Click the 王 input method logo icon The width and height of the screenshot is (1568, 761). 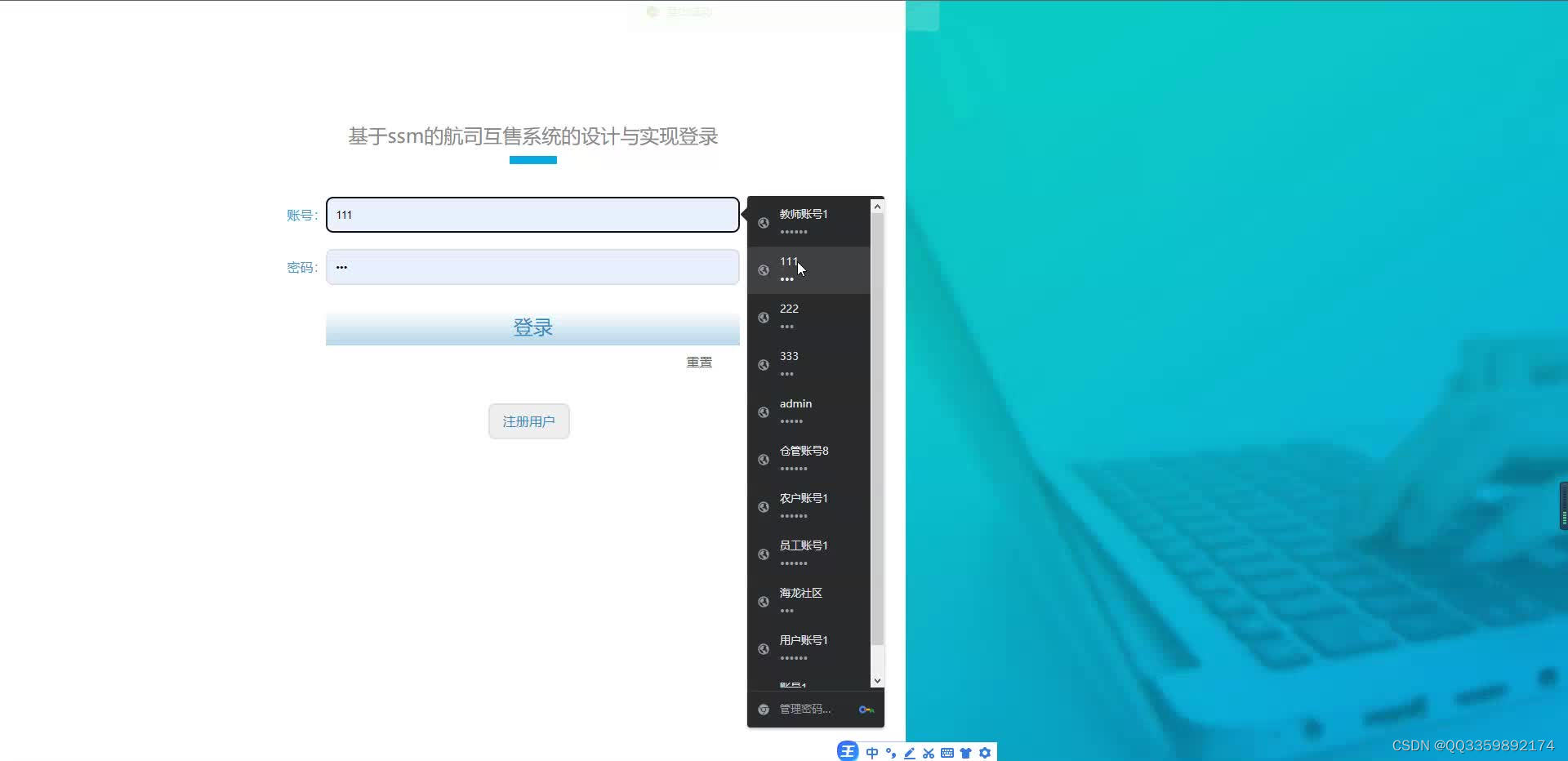click(848, 751)
